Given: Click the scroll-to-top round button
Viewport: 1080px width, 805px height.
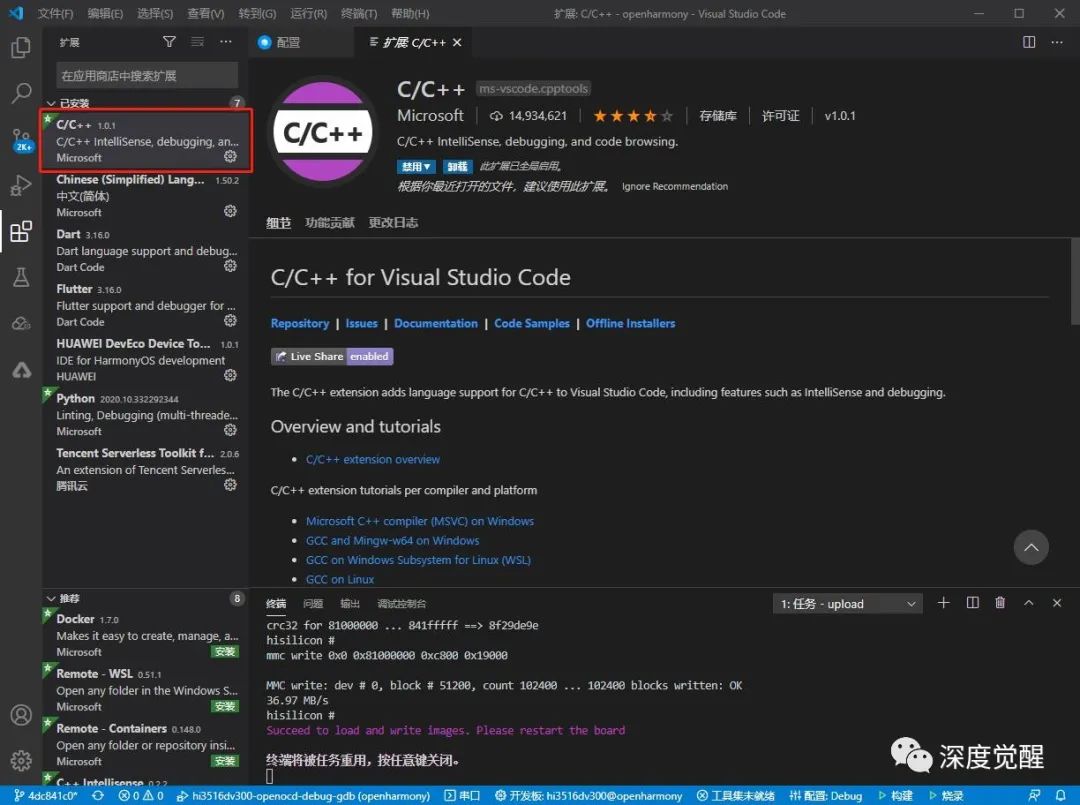Looking at the screenshot, I should [1031, 547].
